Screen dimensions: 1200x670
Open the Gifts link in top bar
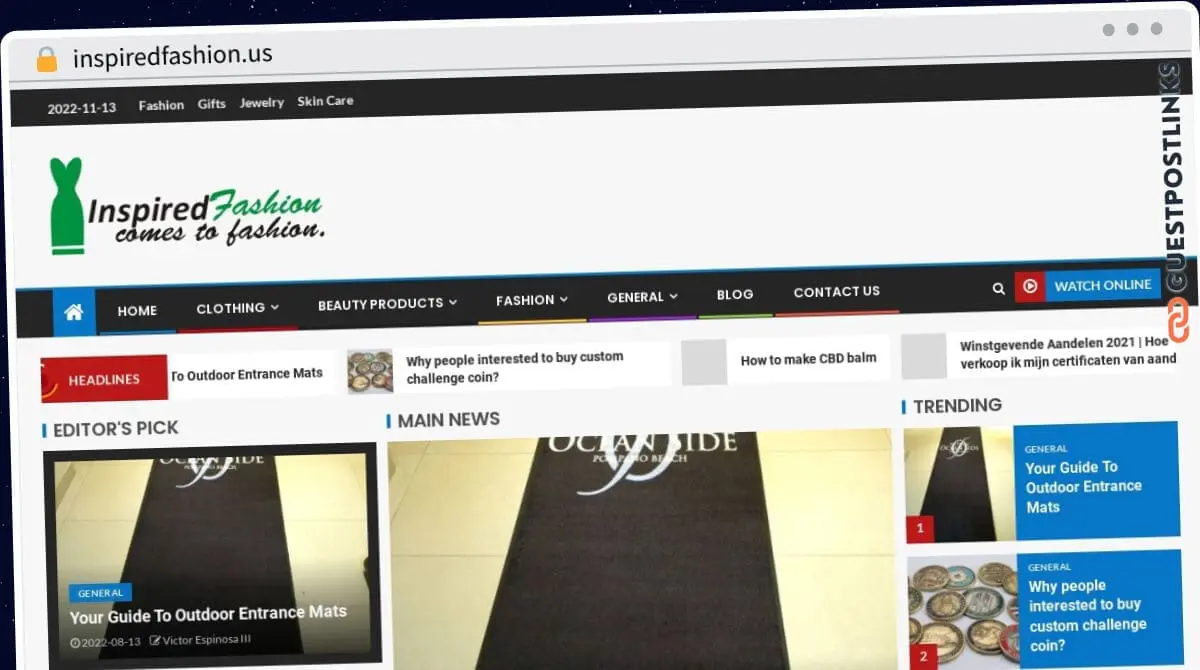coord(211,104)
